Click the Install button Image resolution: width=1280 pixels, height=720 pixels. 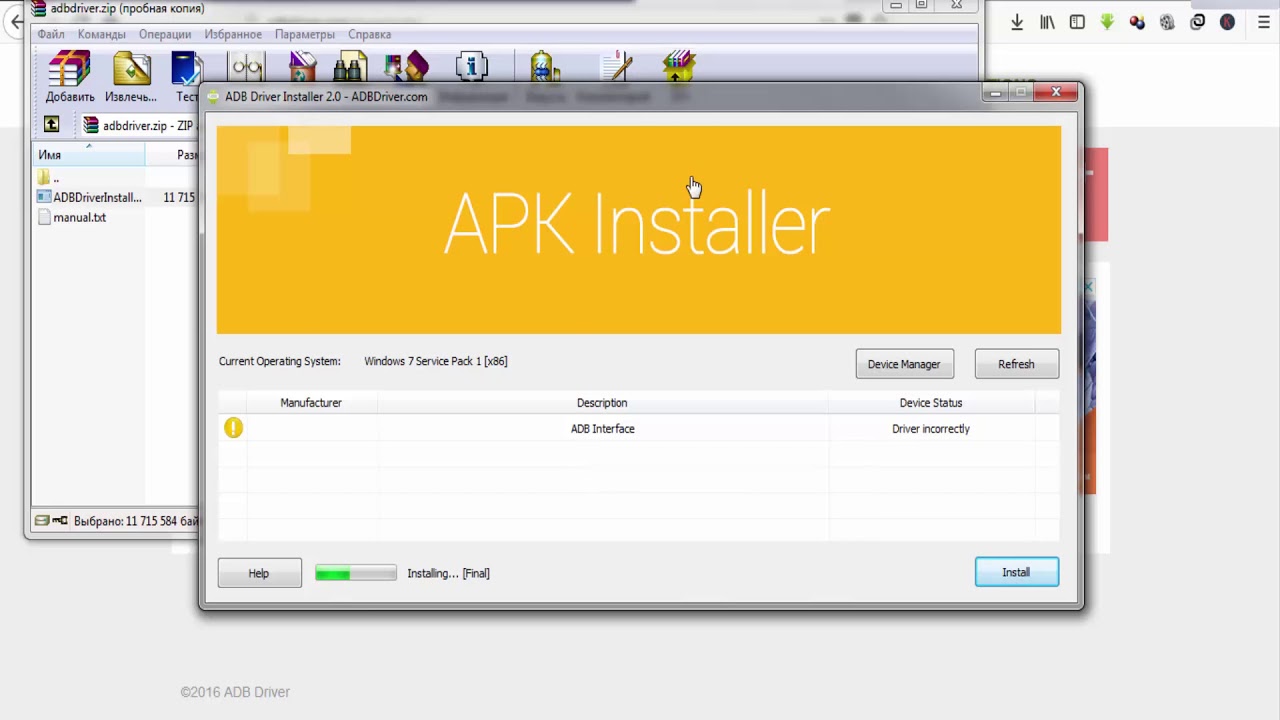(x=1016, y=572)
